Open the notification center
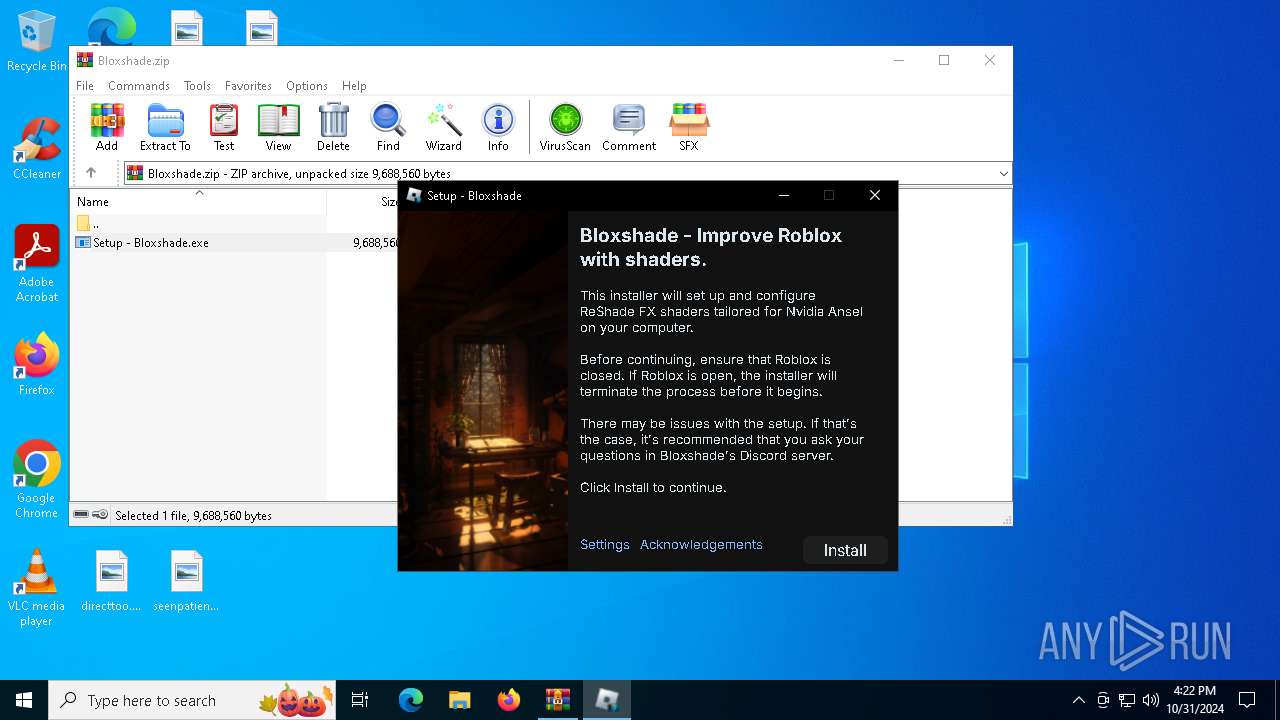Screen dimensions: 1280x720 (1247, 700)
